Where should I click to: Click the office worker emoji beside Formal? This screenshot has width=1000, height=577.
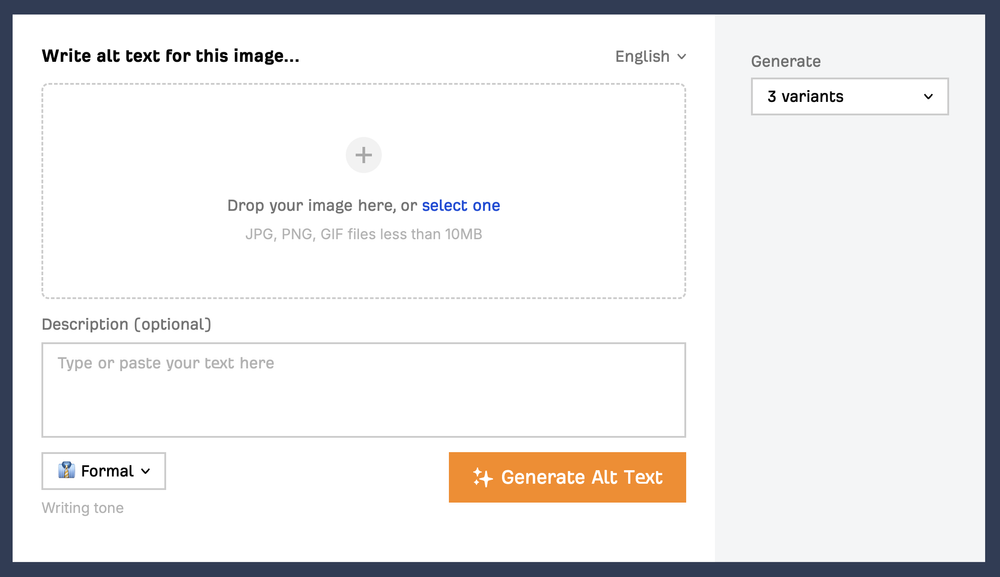(67, 471)
